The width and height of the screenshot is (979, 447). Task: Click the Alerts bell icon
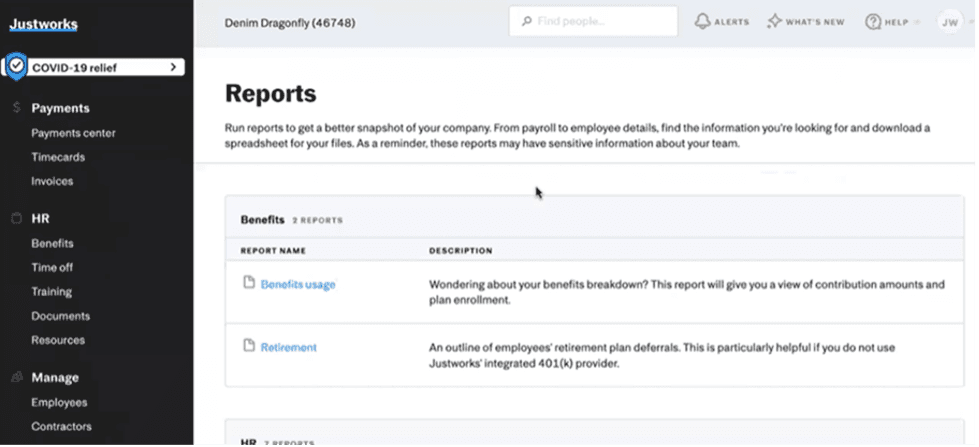pyautogui.click(x=703, y=22)
